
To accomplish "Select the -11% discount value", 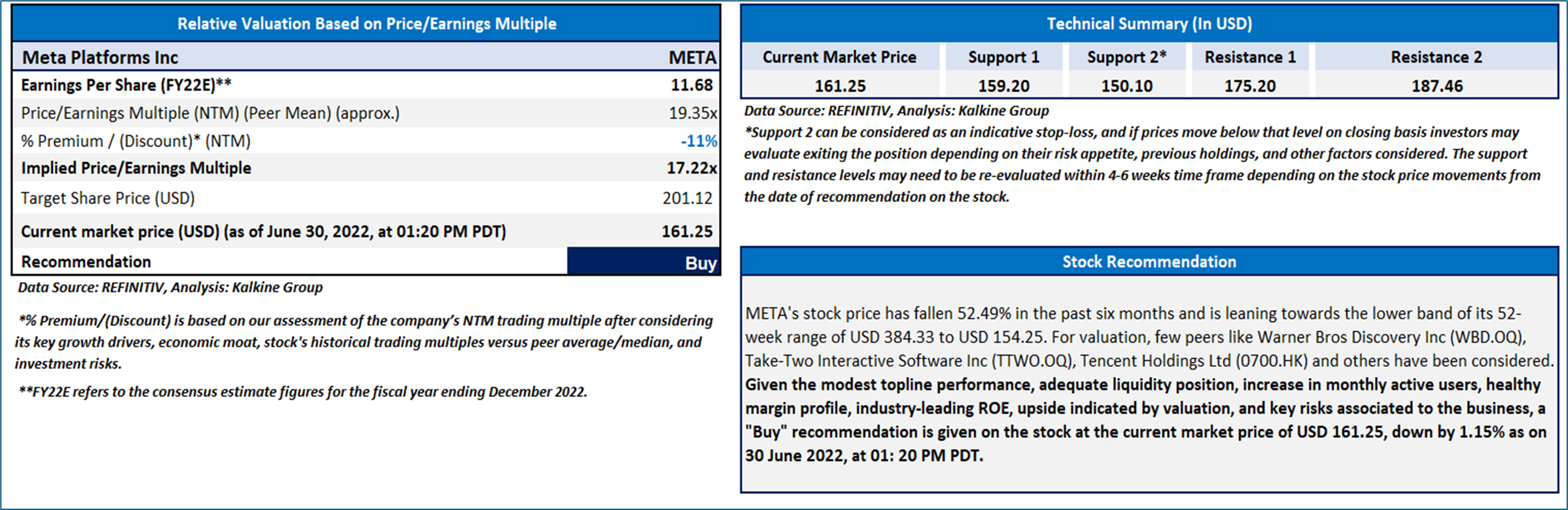I will click(x=698, y=141).
